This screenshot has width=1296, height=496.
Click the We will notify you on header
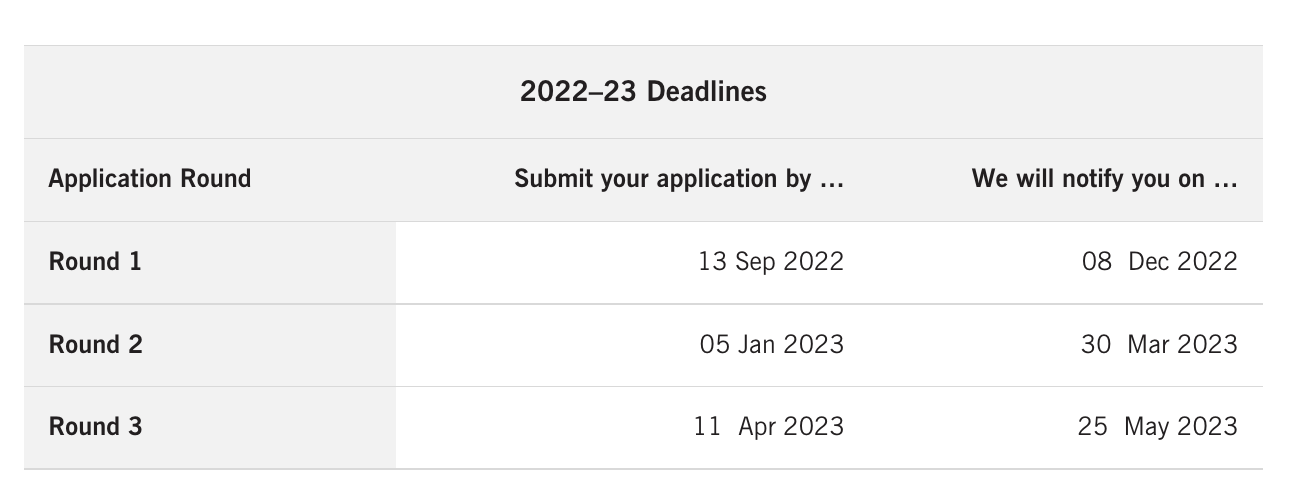point(1104,179)
